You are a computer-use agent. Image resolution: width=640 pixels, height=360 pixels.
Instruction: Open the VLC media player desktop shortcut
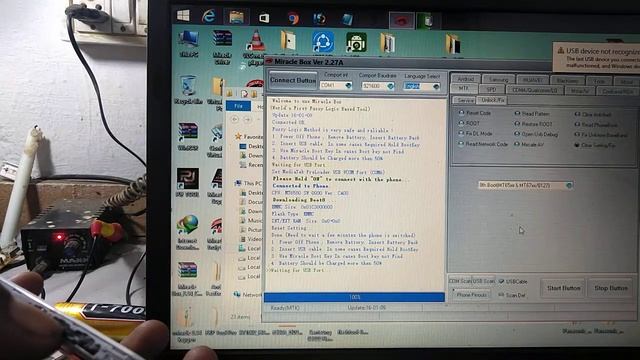[256, 47]
